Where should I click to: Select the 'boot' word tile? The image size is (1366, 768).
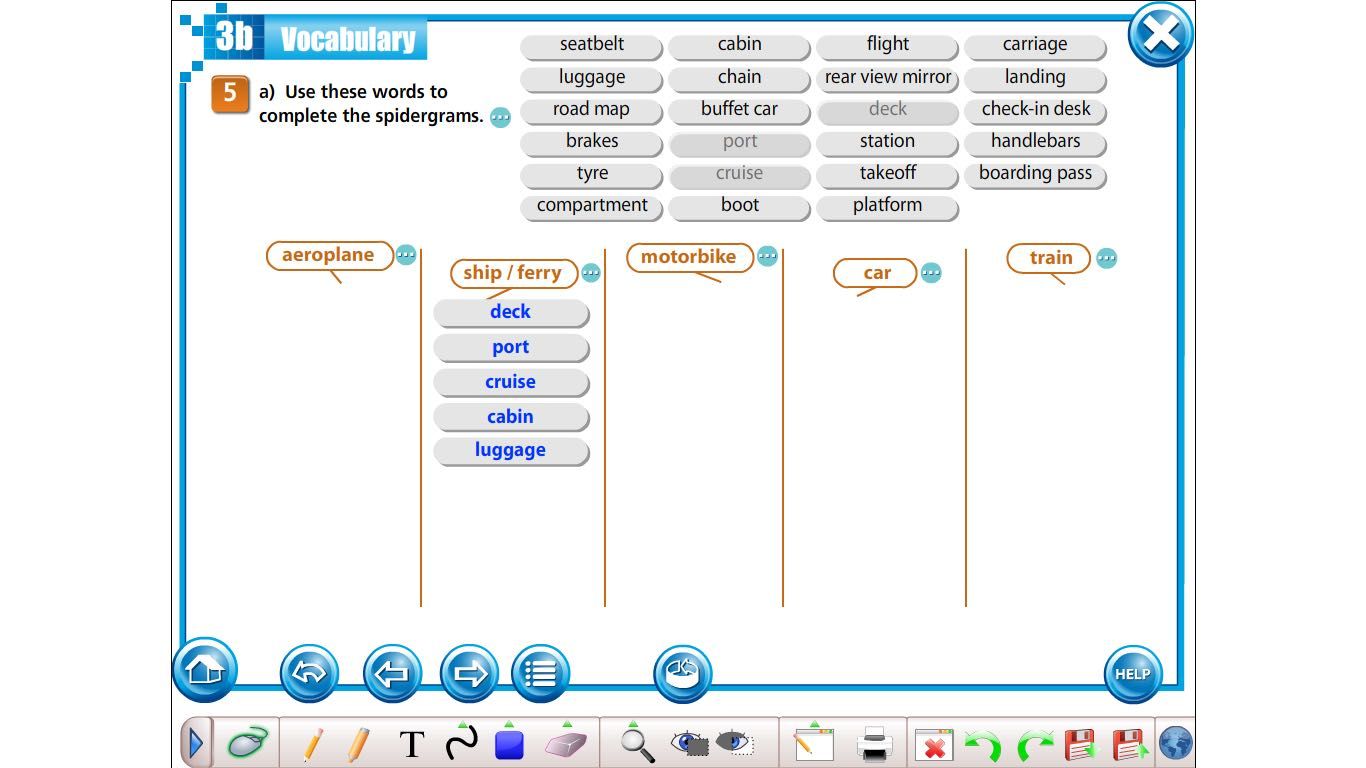[x=739, y=206]
